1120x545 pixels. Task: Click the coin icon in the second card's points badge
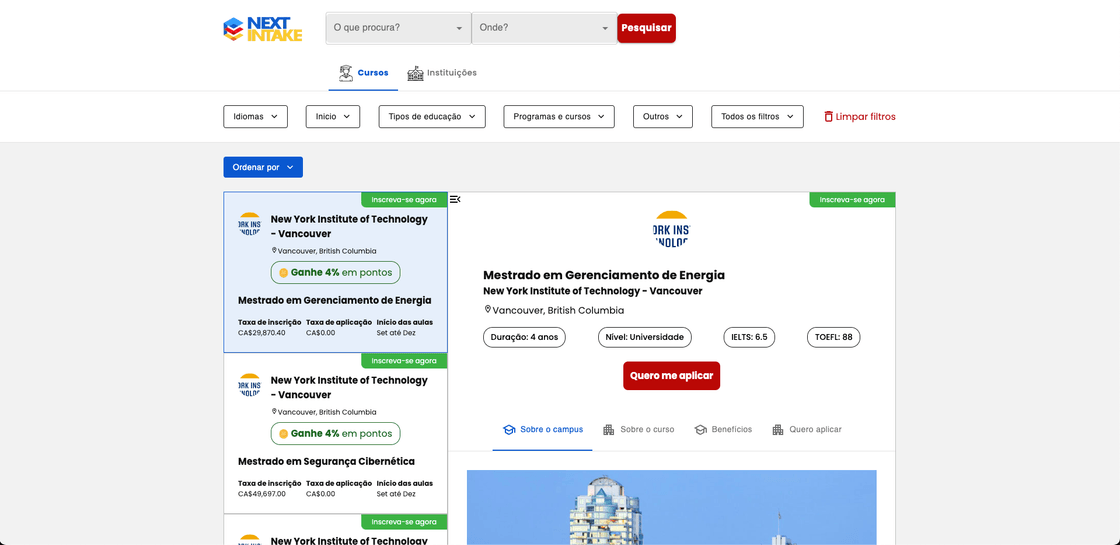coord(284,434)
